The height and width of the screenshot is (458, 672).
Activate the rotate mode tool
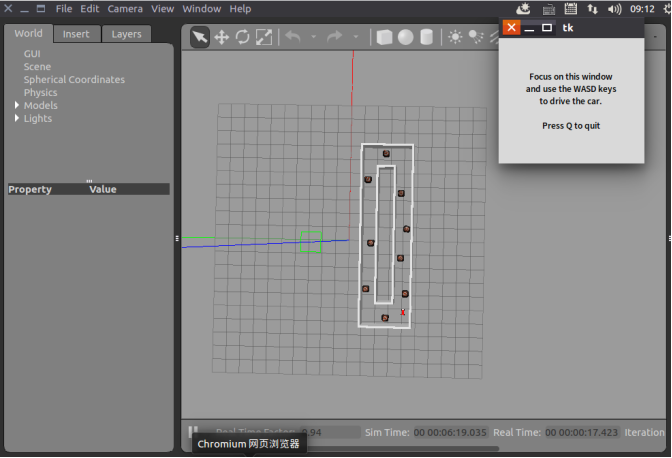tap(243, 37)
